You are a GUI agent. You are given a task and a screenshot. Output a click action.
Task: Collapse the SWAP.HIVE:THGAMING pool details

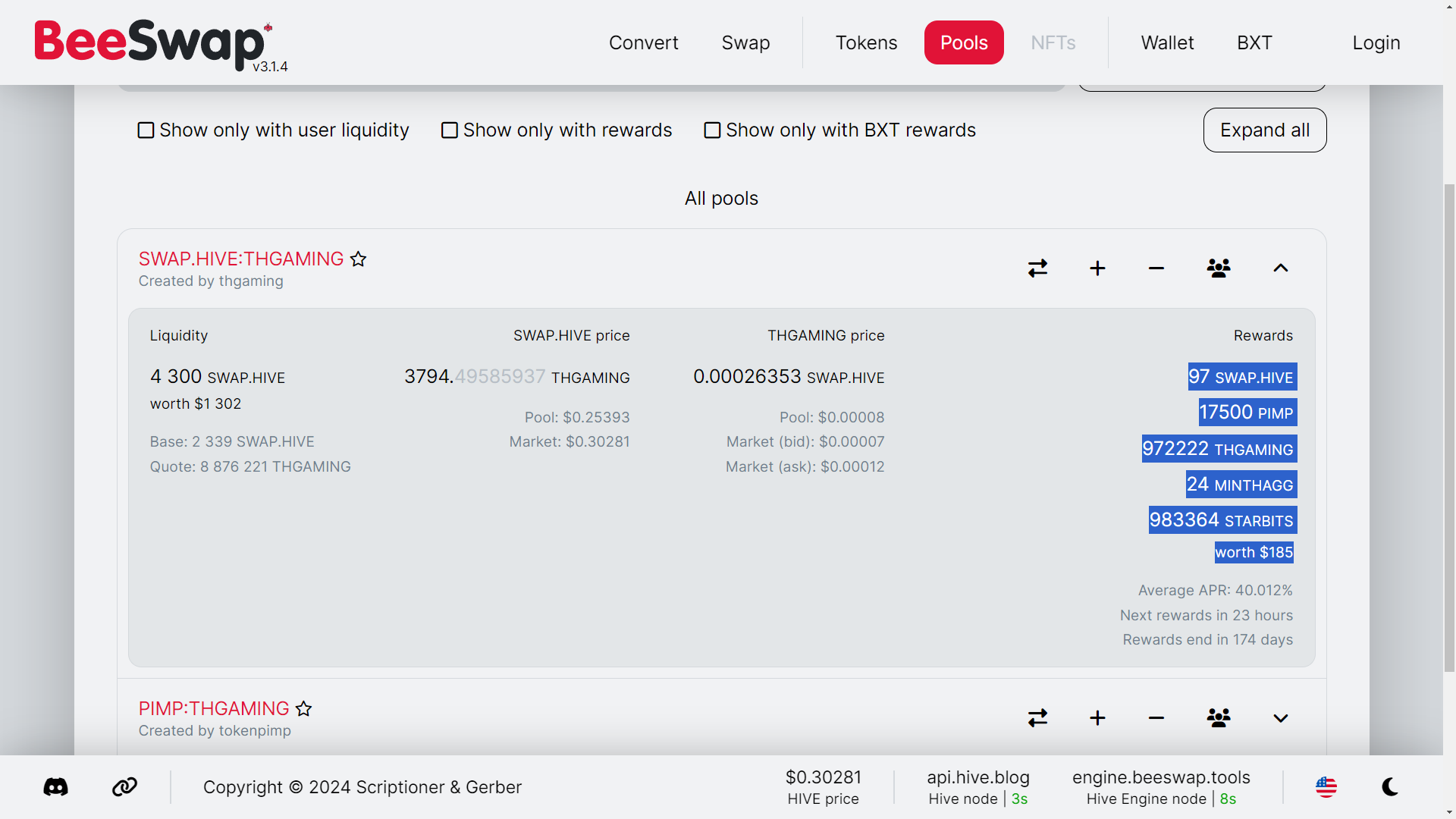coord(1281,268)
